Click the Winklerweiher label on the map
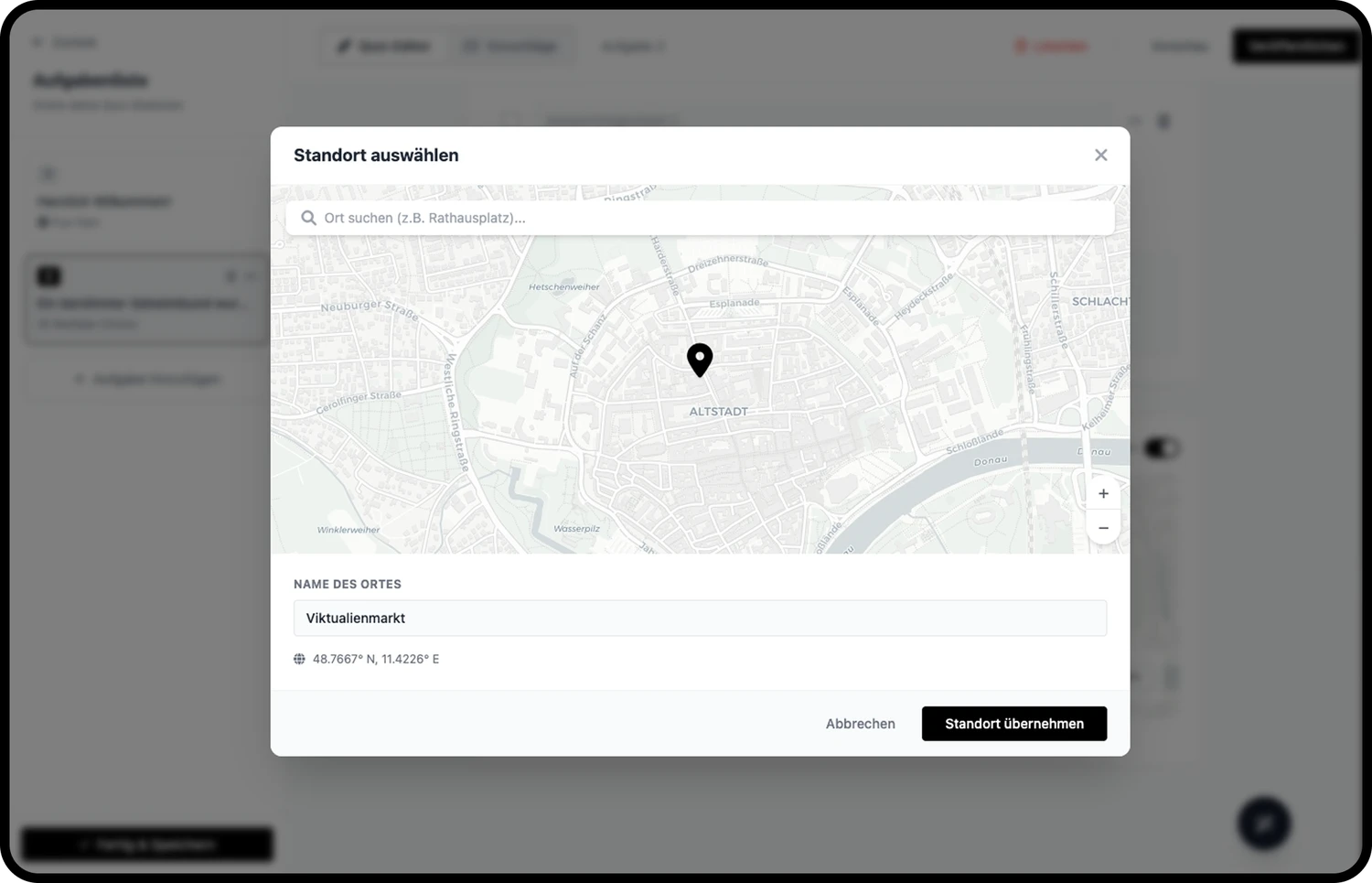Screen dimensions: 1372x883 (x=348, y=530)
